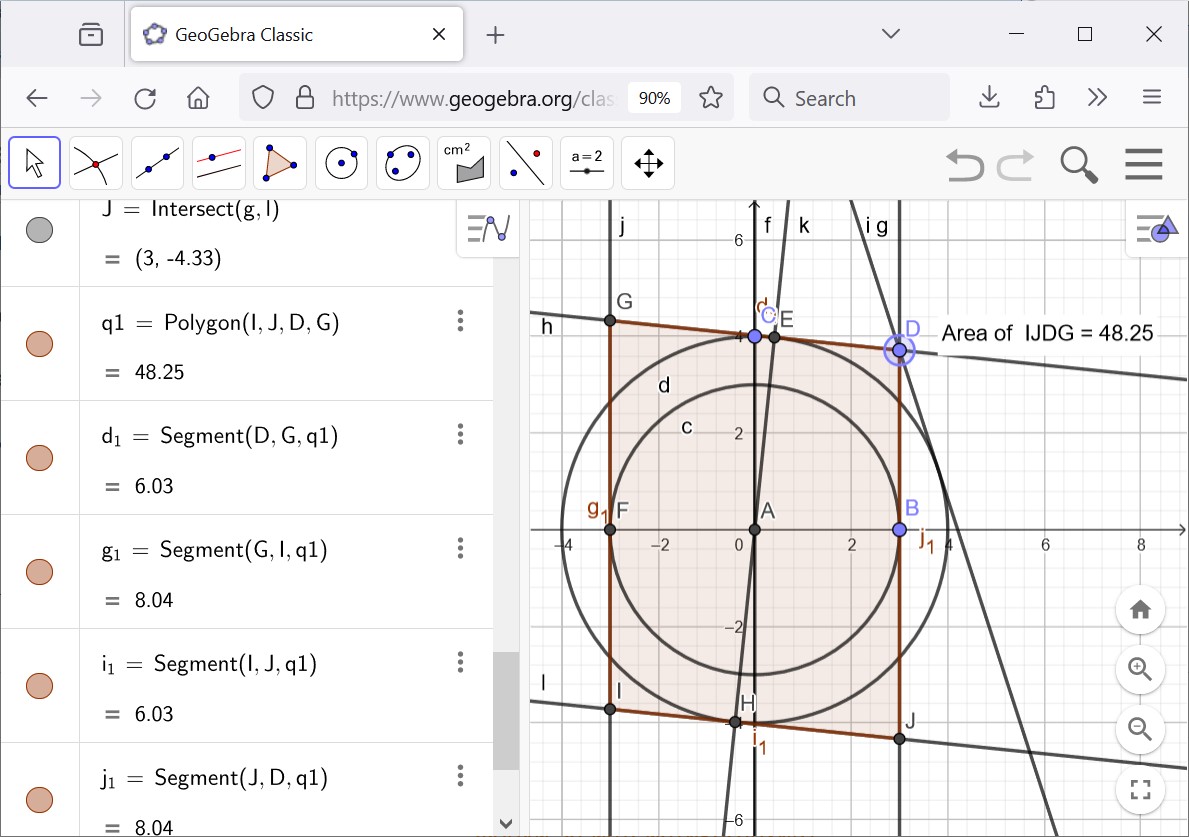Reset graph to standard home view
Screen dimensions: 1189x837
click(1140, 610)
